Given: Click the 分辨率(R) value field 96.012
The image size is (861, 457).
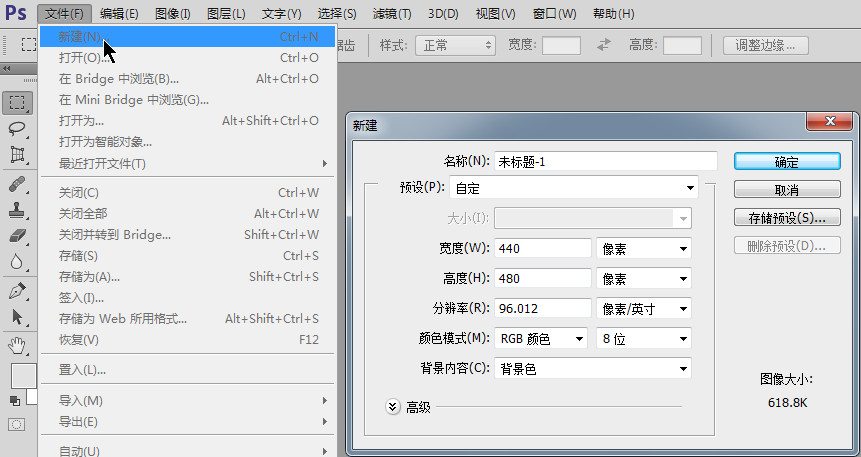Looking at the screenshot, I should pyautogui.click(x=543, y=309).
